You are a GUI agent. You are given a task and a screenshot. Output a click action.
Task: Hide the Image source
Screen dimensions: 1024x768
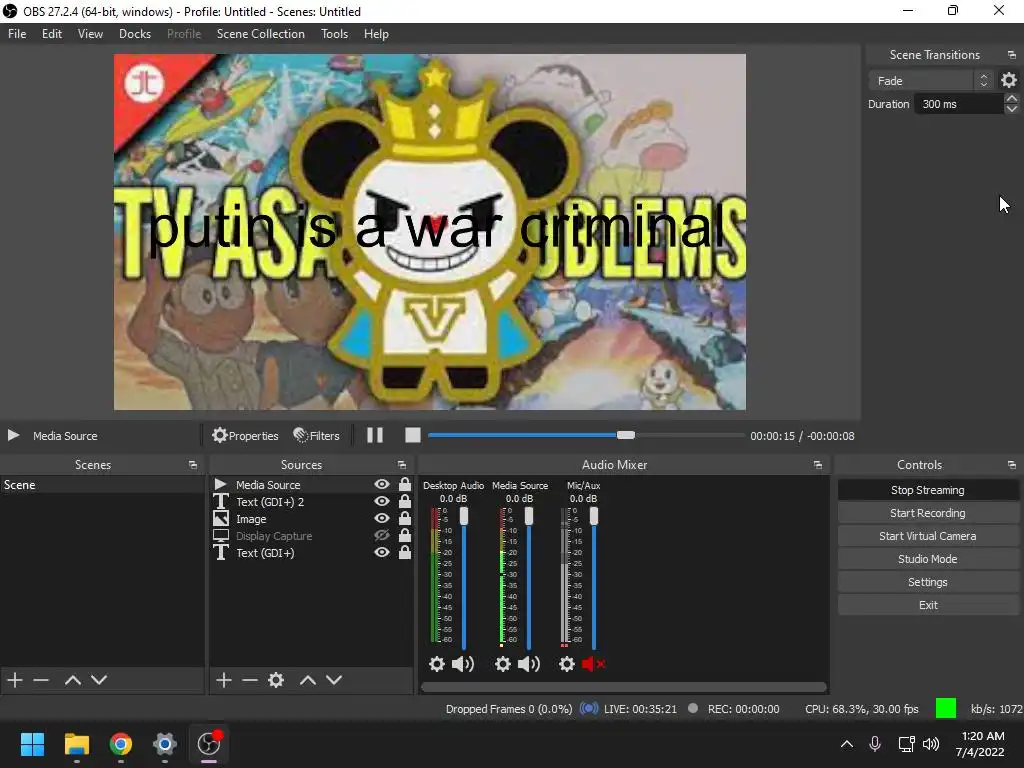click(381, 519)
